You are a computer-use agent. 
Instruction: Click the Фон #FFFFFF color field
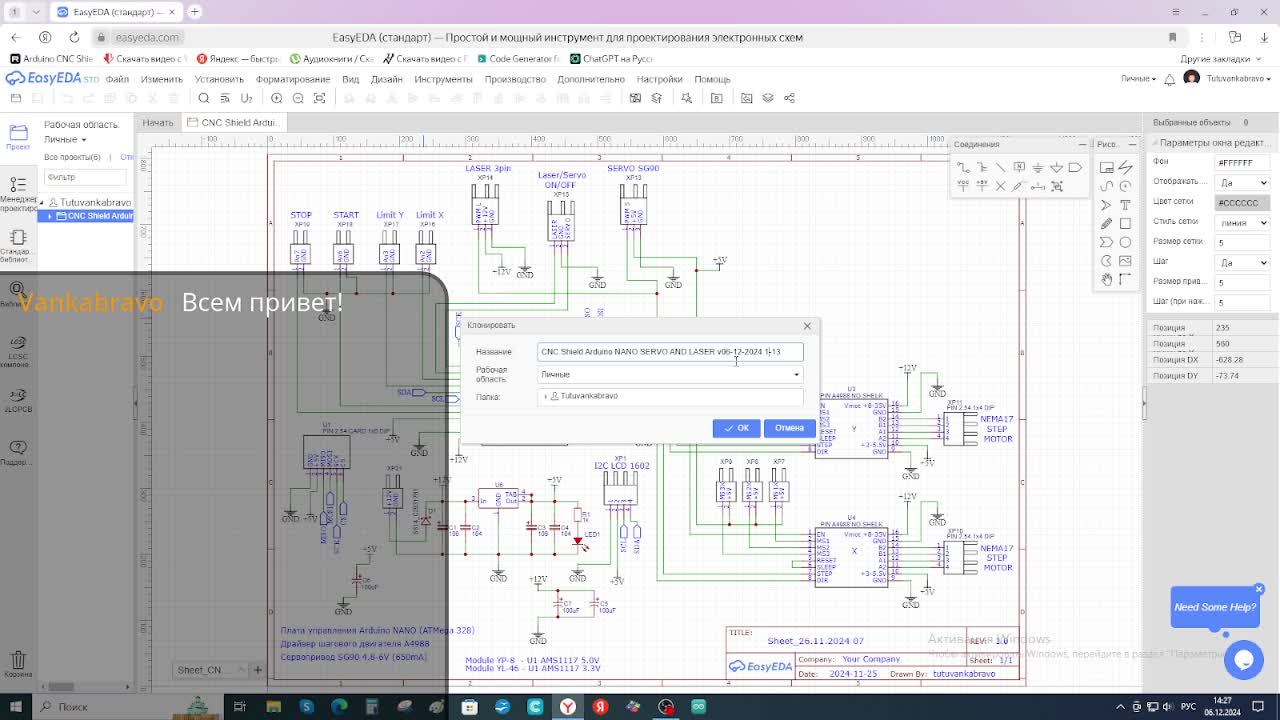(x=1243, y=162)
